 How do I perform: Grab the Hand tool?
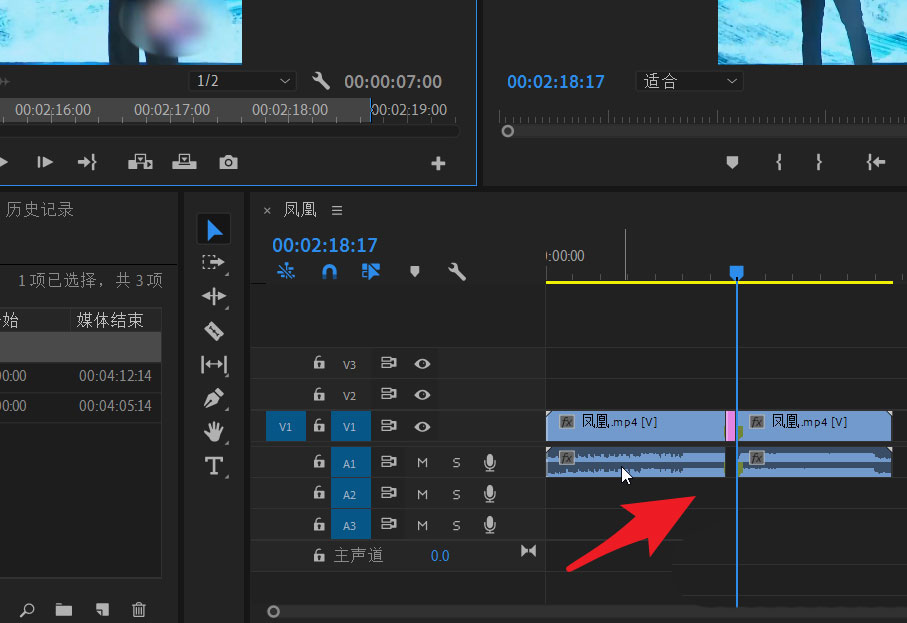click(x=213, y=433)
